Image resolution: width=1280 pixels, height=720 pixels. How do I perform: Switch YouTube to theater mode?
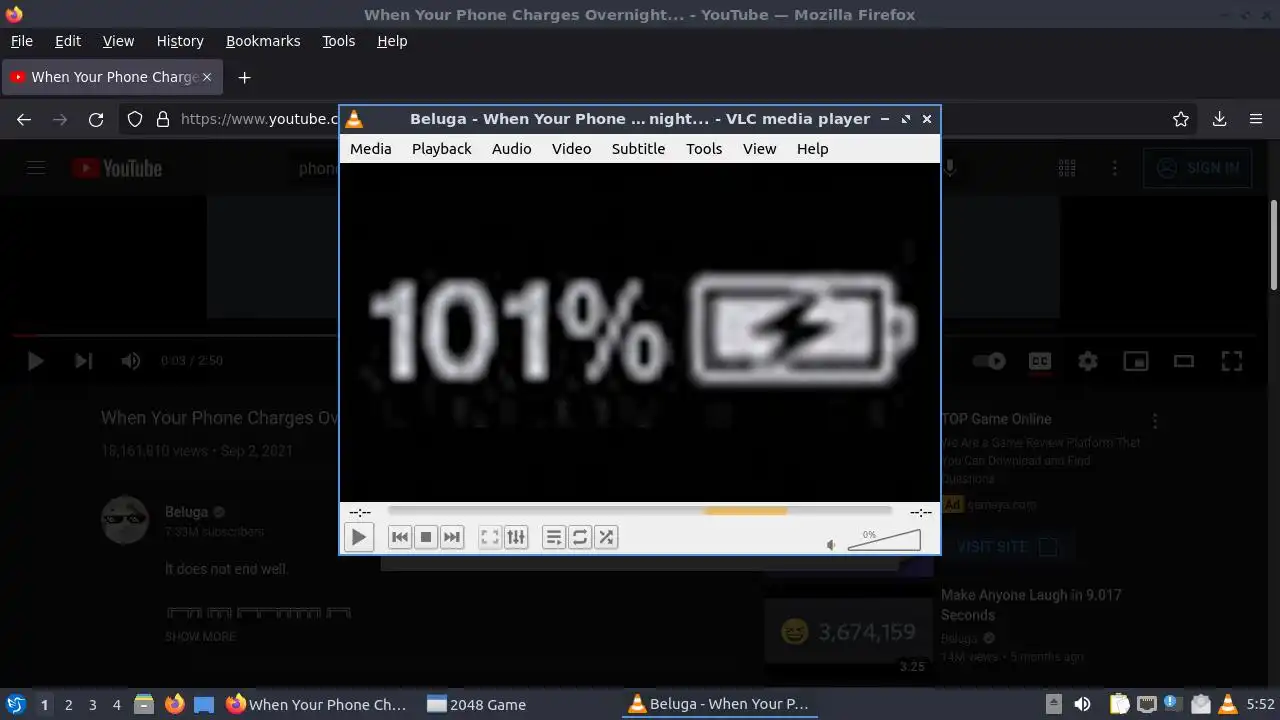[x=1184, y=361]
